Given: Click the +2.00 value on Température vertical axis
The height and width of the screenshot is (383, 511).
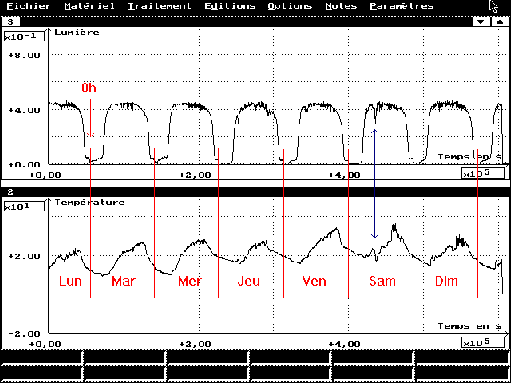Looking at the screenshot, I should [24, 256].
